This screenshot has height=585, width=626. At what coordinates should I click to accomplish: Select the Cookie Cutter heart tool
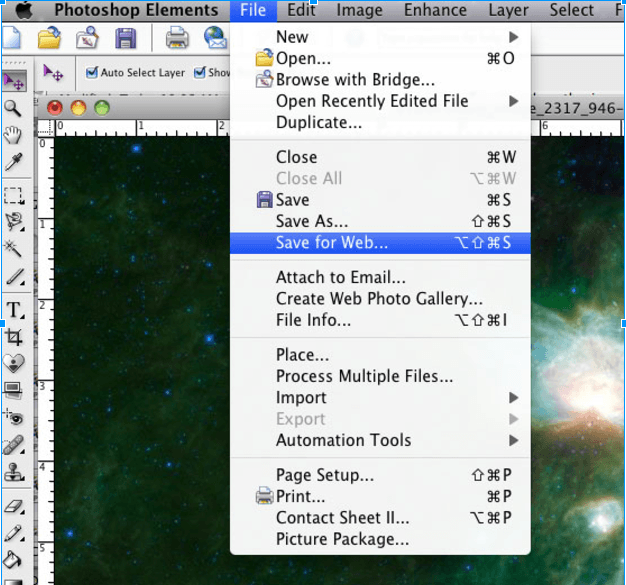(x=14, y=363)
